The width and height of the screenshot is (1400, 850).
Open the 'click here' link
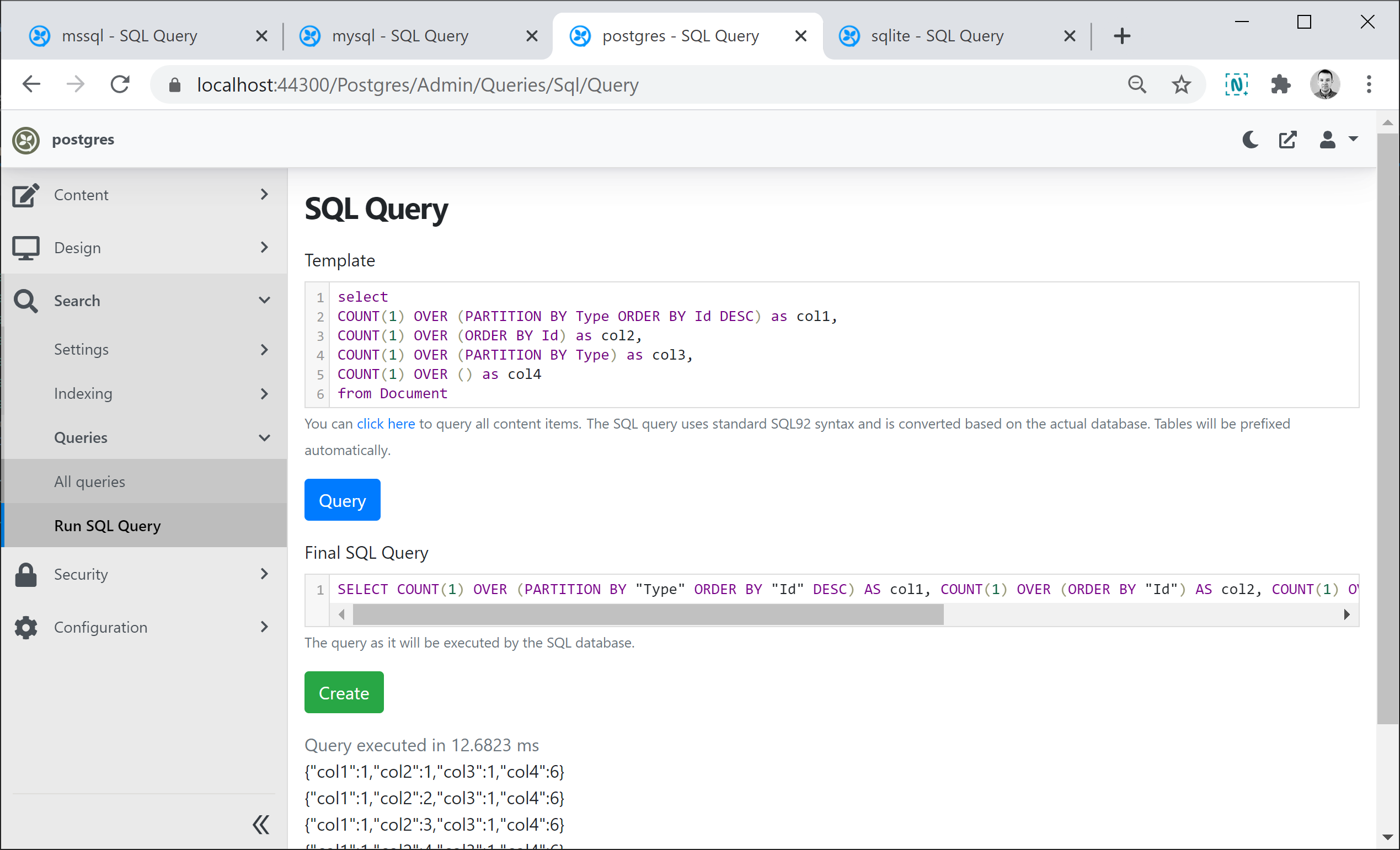point(386,423)
